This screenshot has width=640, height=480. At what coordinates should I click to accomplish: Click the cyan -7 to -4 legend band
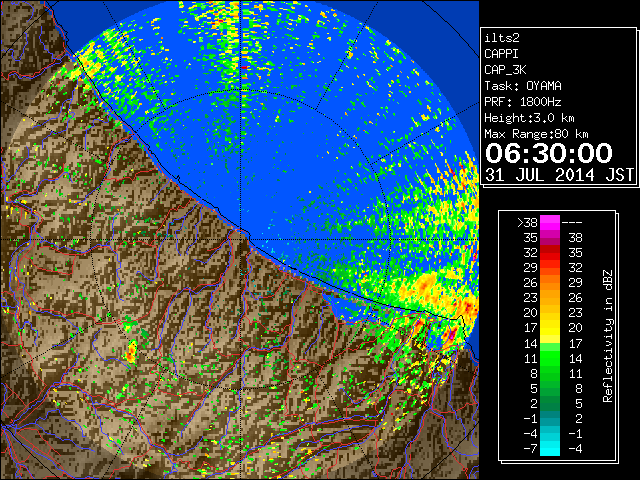(x=550, y=448)
